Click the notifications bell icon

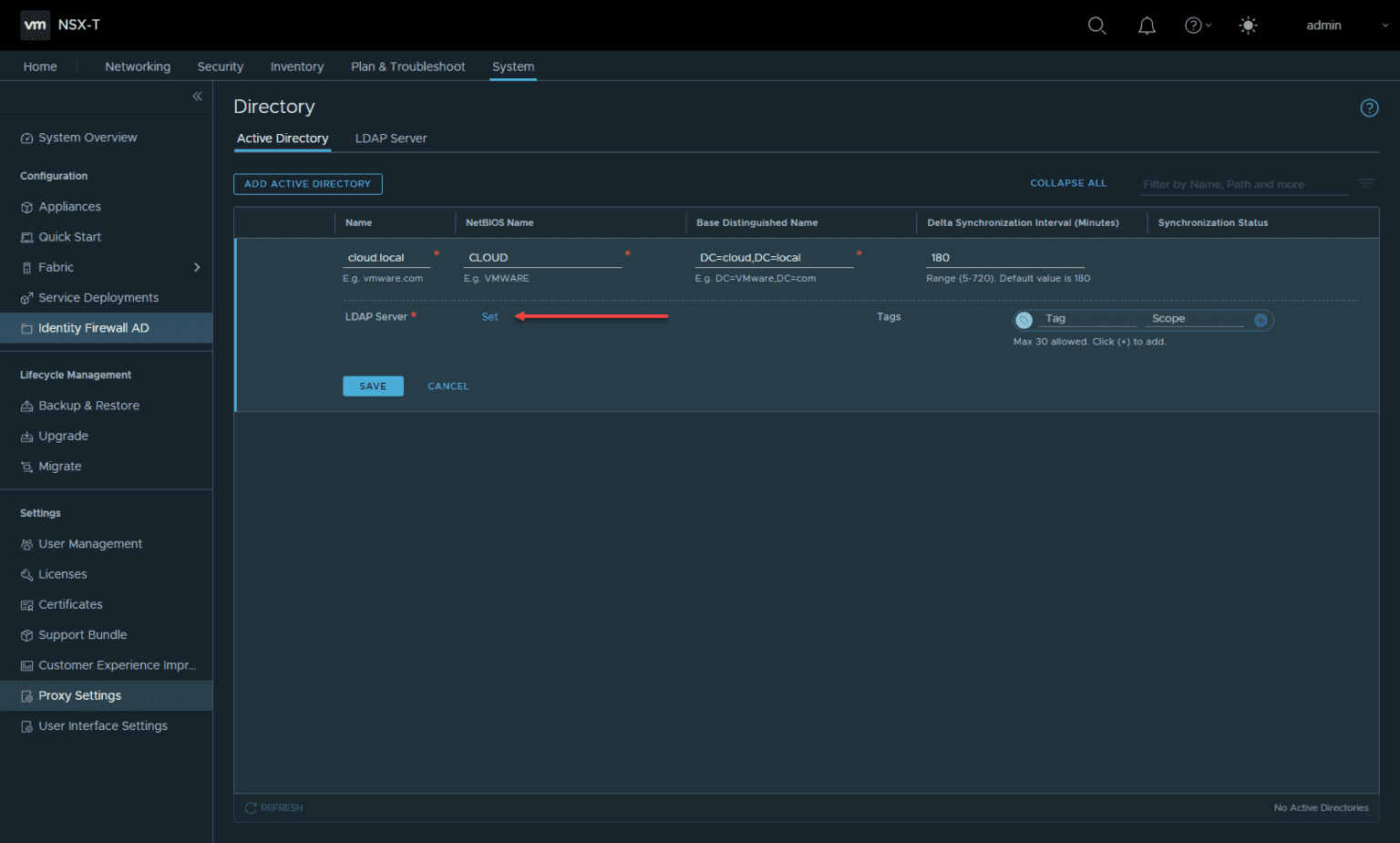(x=1147, y=25)
